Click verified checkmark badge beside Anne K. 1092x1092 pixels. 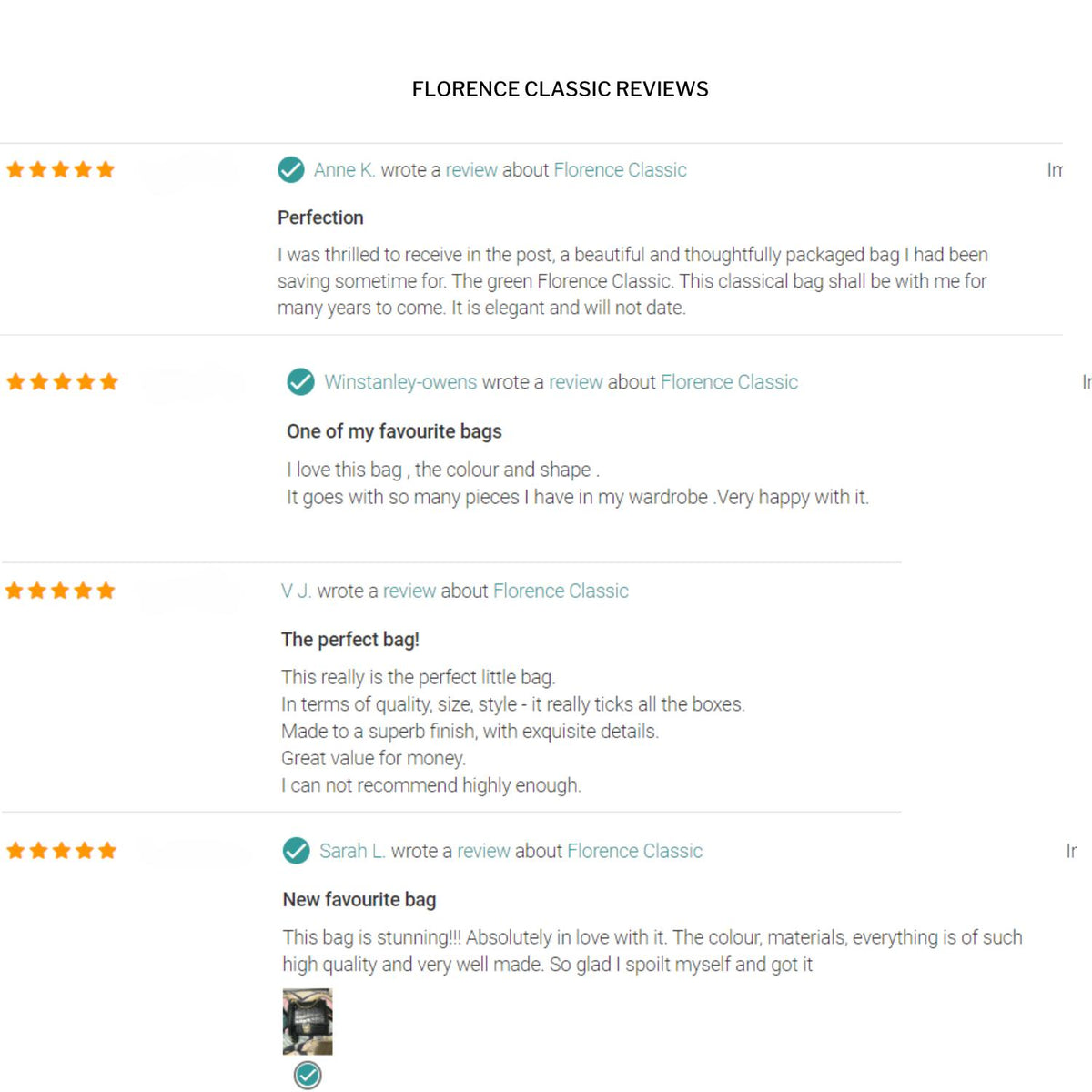click(x=290, y=169)
